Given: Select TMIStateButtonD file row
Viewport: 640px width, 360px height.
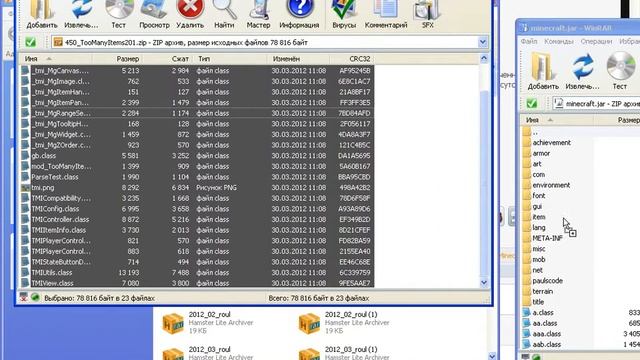Looking at the screenshot, I should (198, 262).
